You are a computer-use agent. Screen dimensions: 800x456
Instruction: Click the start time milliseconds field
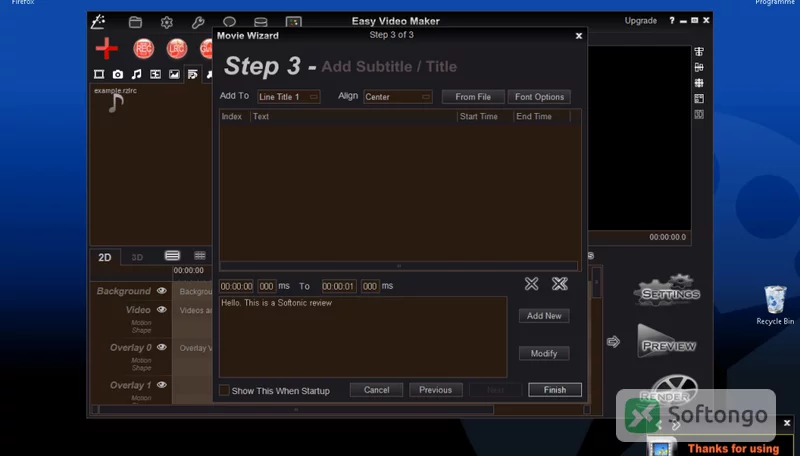pos(266,286)
